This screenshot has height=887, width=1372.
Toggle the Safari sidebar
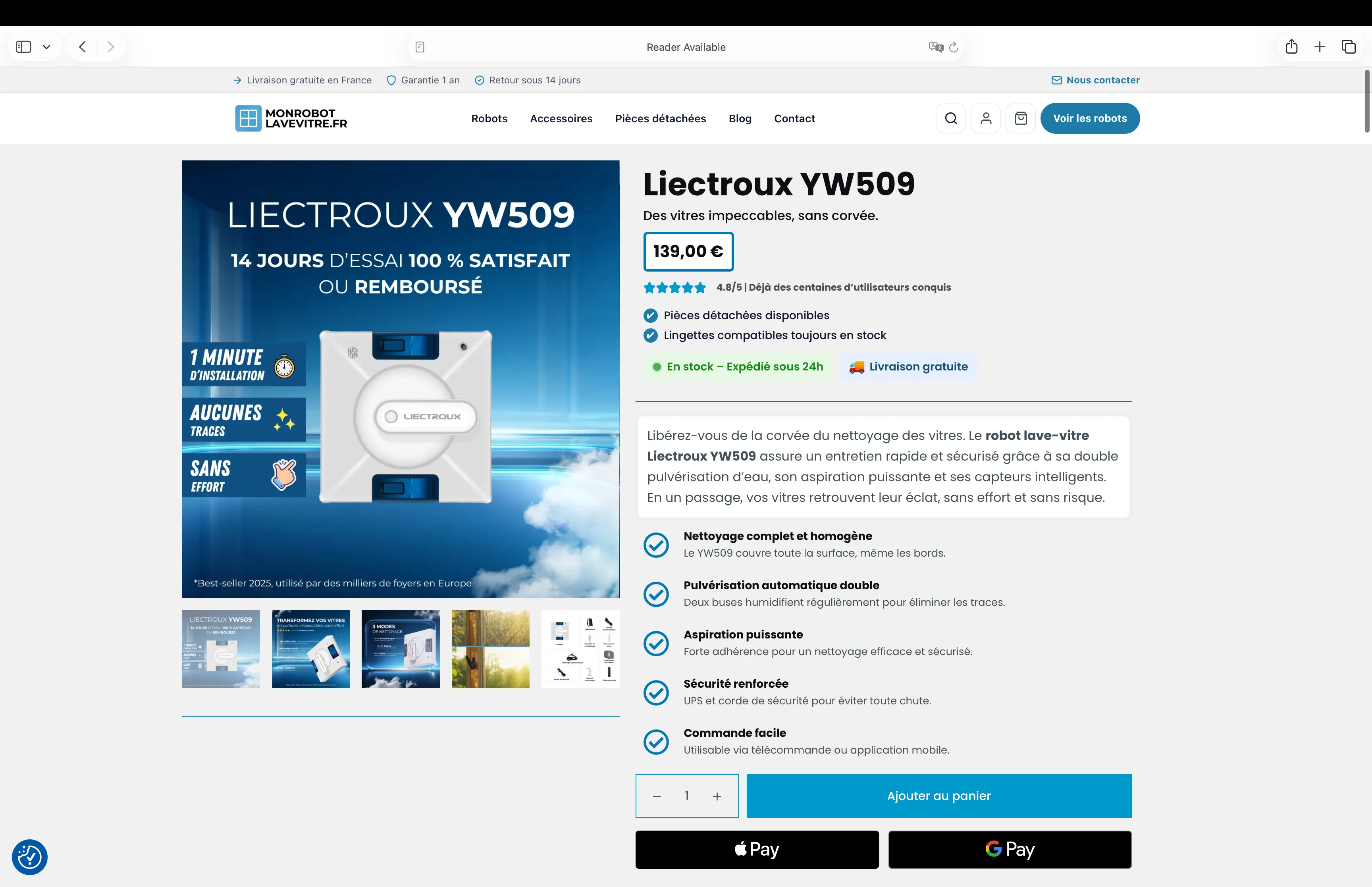[23, 47]
